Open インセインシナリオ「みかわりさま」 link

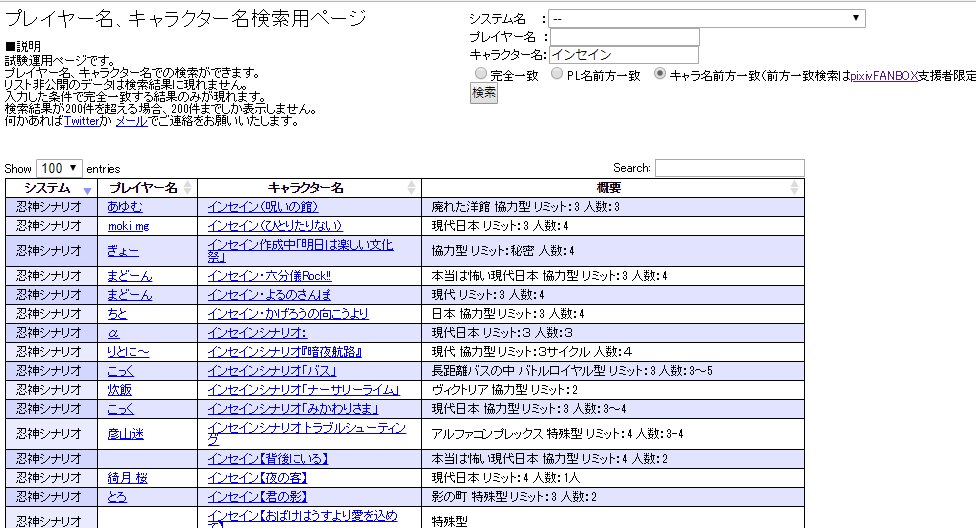[293, 409]
